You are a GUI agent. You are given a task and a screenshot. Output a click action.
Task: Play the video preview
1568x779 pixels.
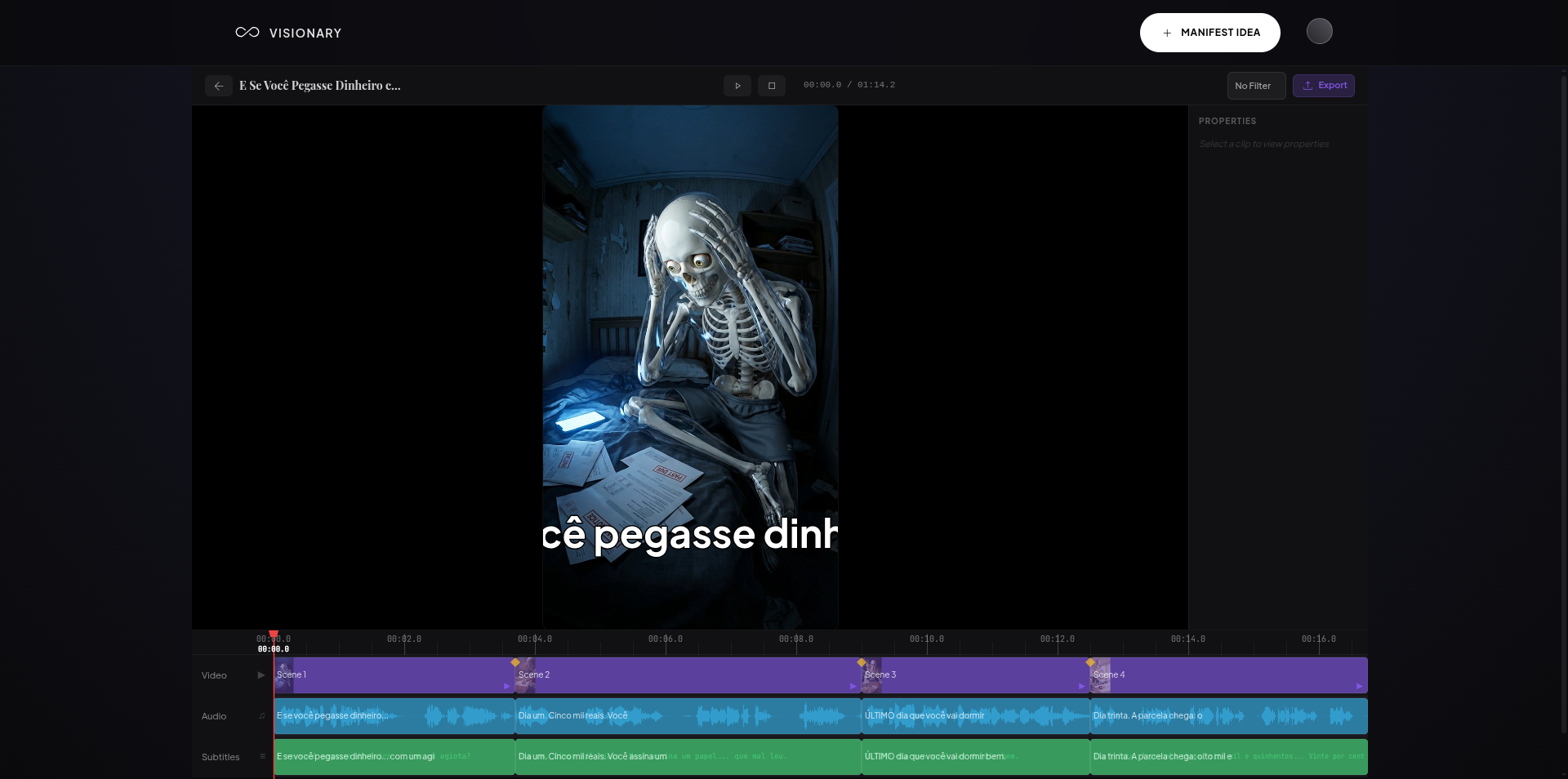pos(737,86)
